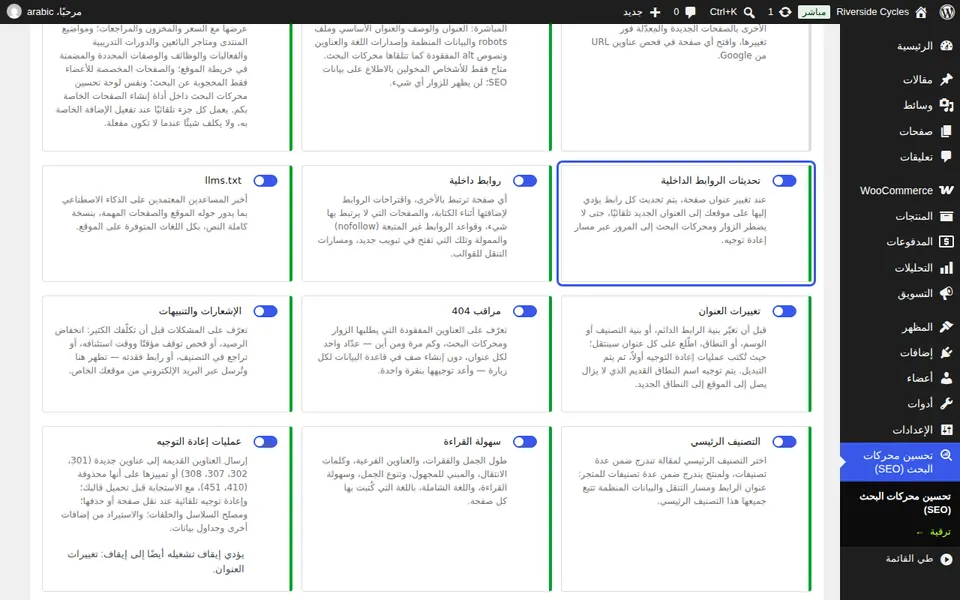960x600 pixels.
Task: Click the الإعدادات sliders icon
Action: point(947,430)
